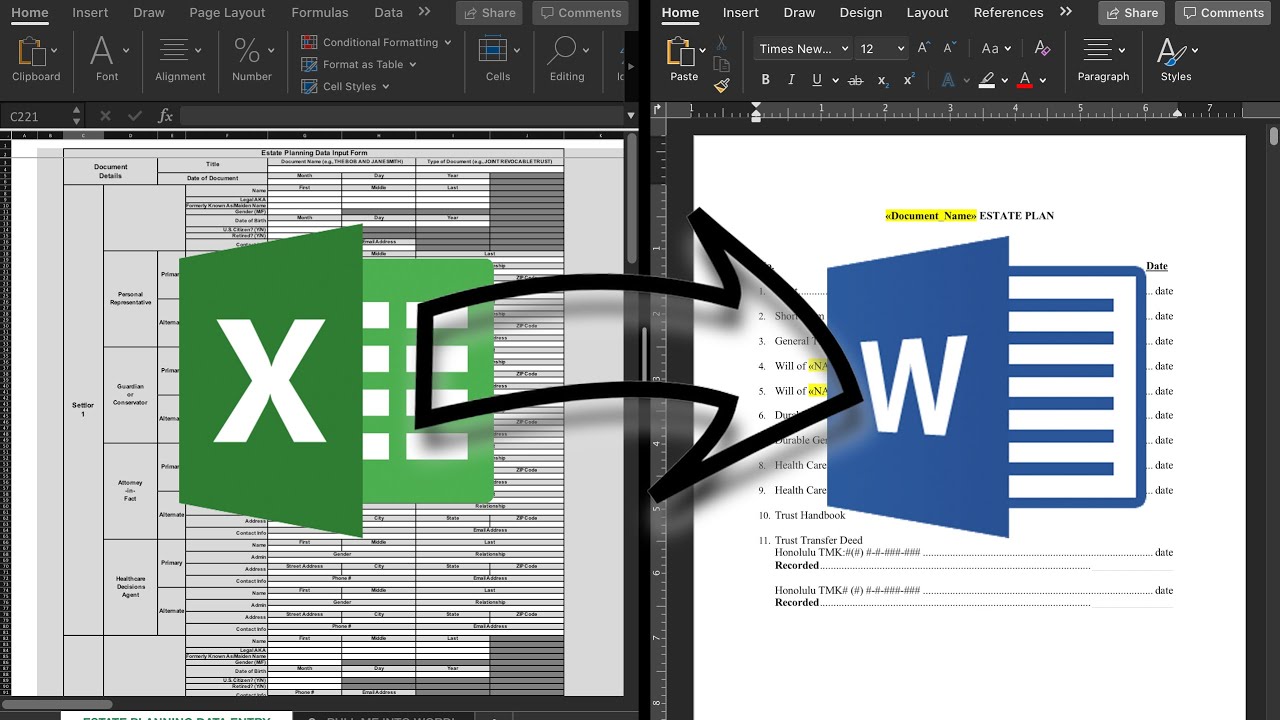Click Share button in Excel
The width and height of the screenshot is (1280, 720).
pos(489,13)
